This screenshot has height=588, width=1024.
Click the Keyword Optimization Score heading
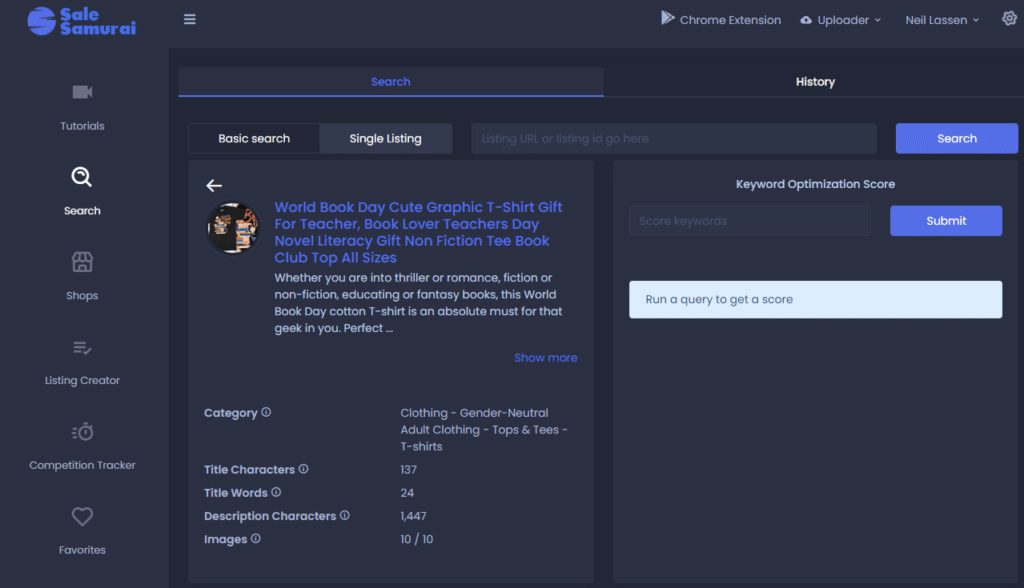[x=815, y=184]
